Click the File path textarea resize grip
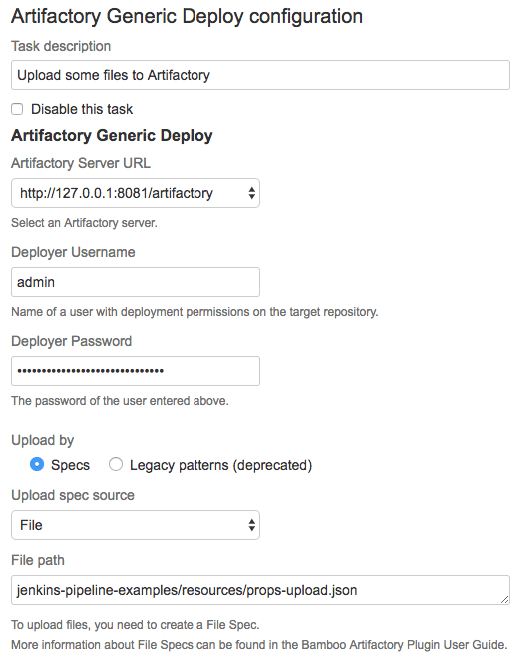This screenshot has width=518, height=656. (x=505, y=600)
